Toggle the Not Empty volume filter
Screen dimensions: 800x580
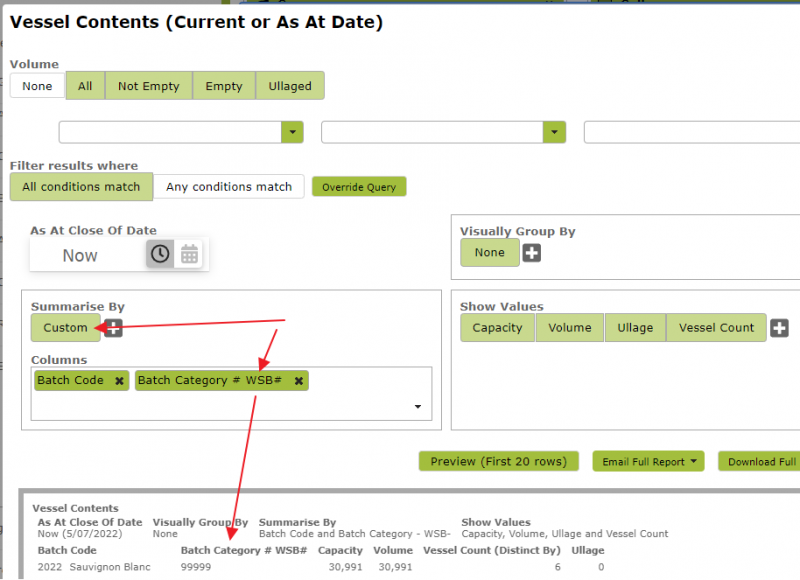click(x=148, y=86)
